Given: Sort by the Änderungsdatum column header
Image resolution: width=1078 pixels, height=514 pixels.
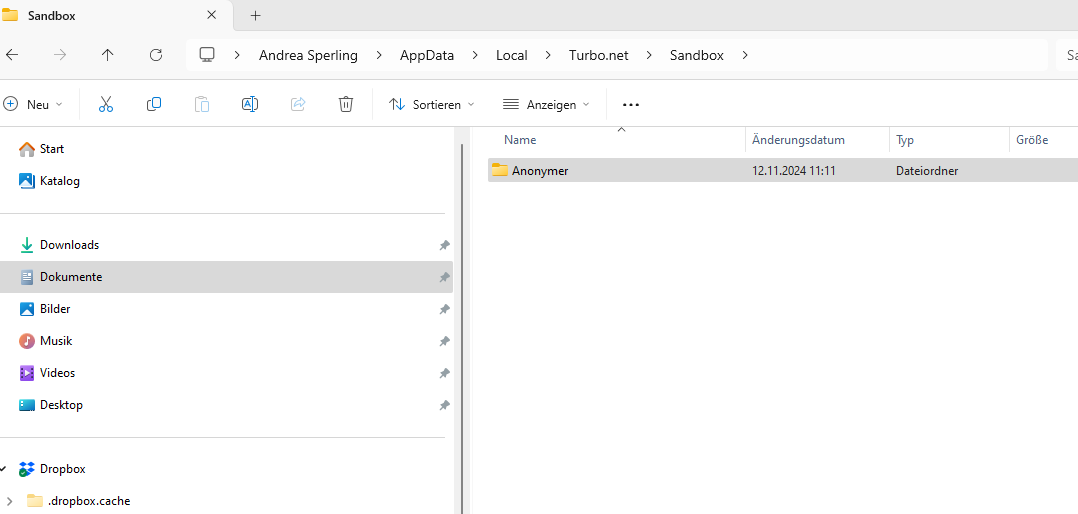Looking at the screenshot, I should coord(798,140).
